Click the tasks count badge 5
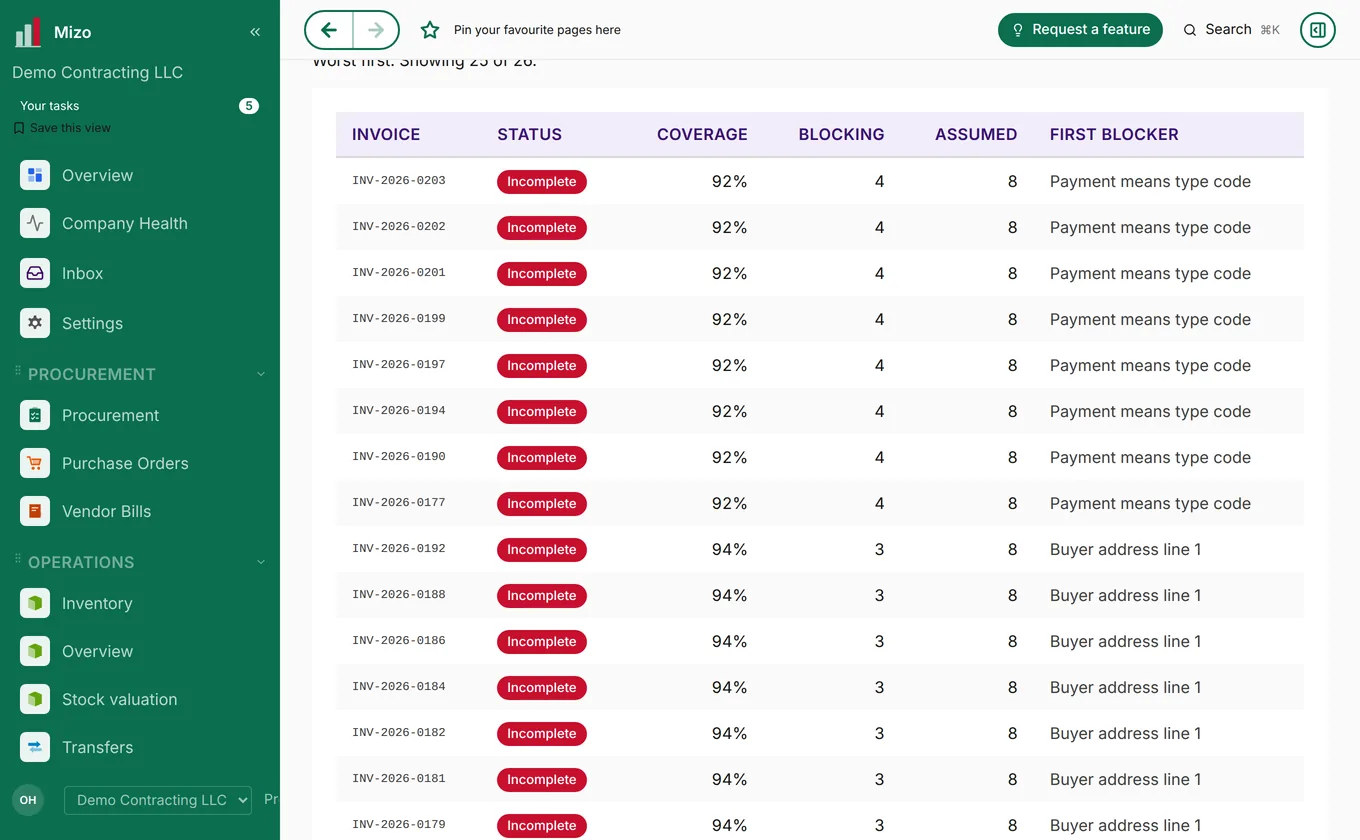The image size is (1360, 840). pos(249,106)
